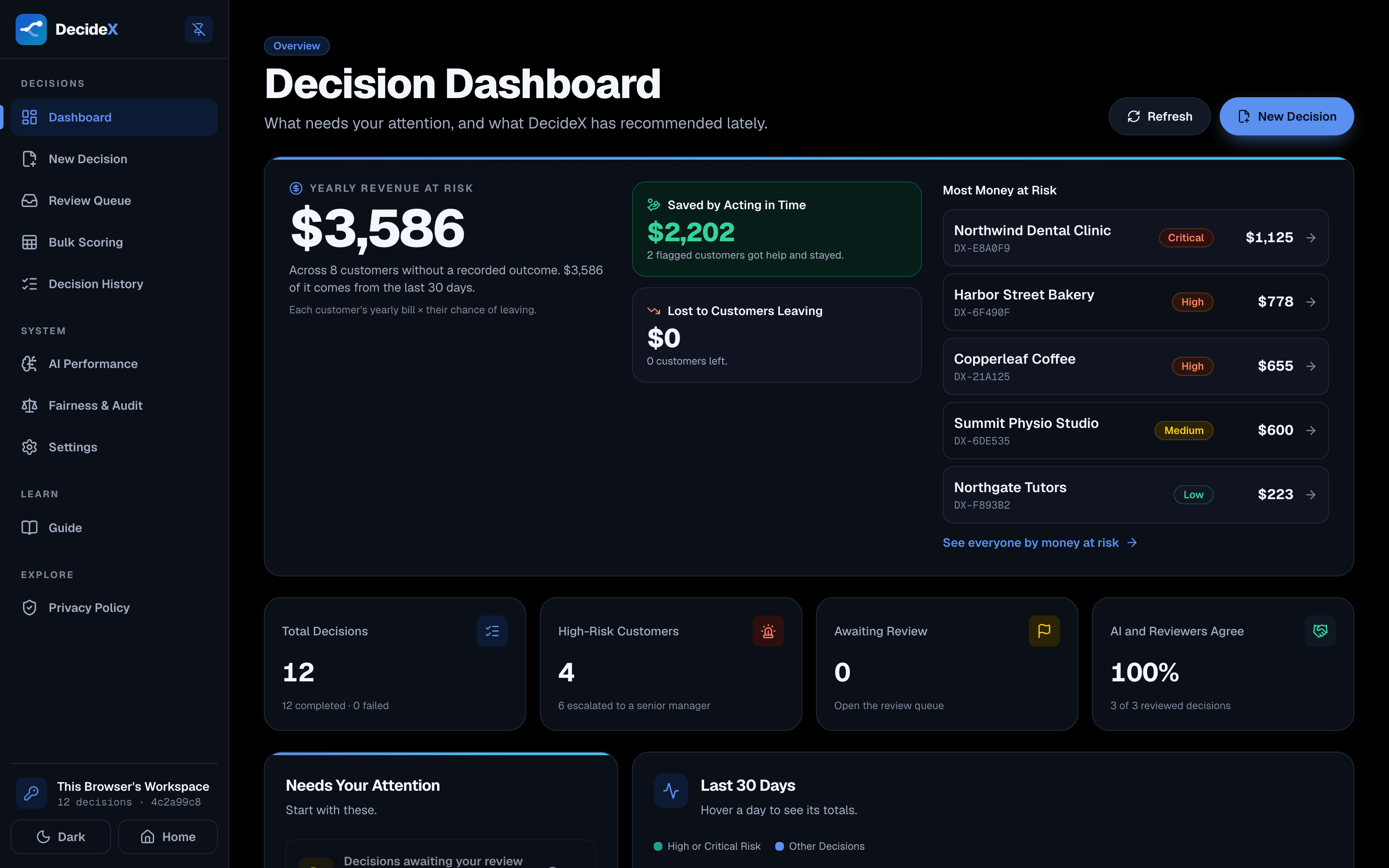Open the Northwind Dental Clinic row arrow
The width and height of the screenshot is (1389, 868).
(1311, 238)
